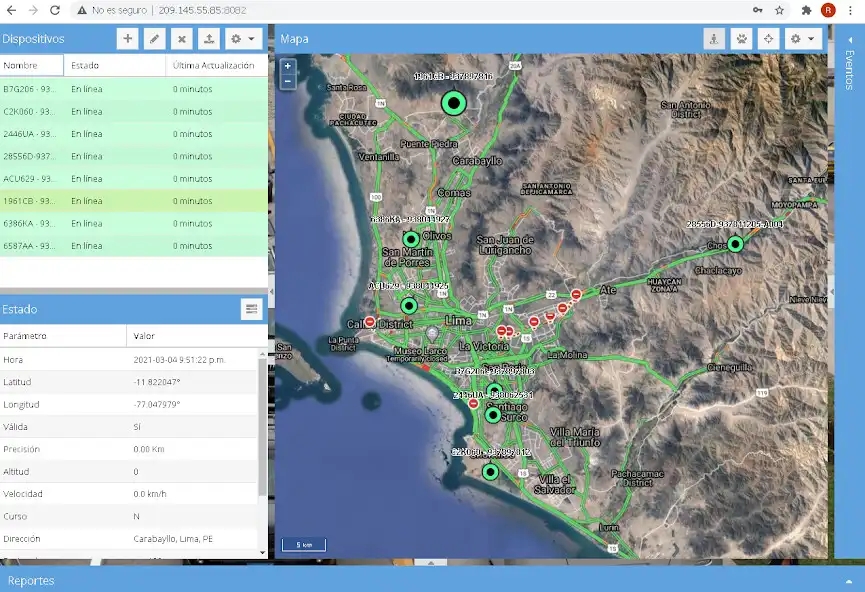Click the ACU629 marker near Callao

pos(409,305)
